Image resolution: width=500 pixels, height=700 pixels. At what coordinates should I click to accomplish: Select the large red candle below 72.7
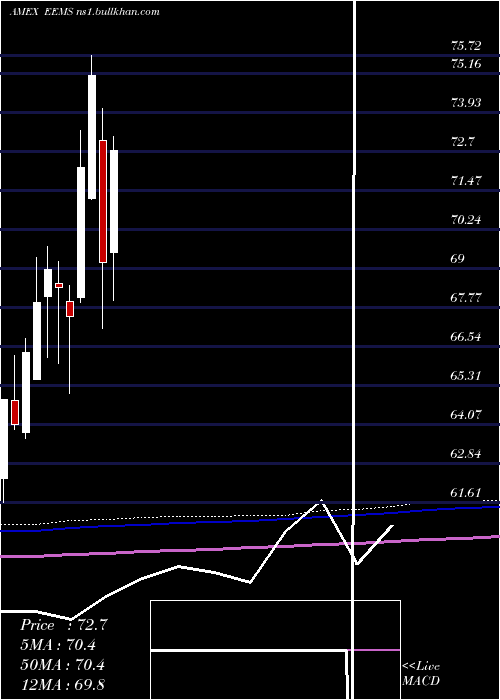[x=103, y=201]
